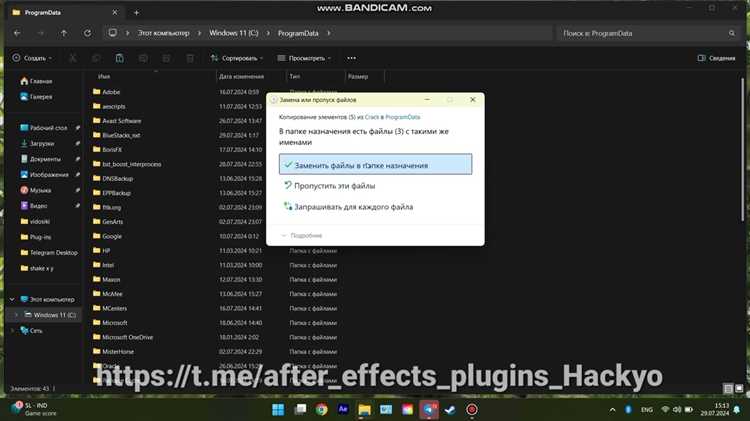The image size is (750, 421).
Task: Open the Сортировать sort dropdown
Action: [237, 58]
